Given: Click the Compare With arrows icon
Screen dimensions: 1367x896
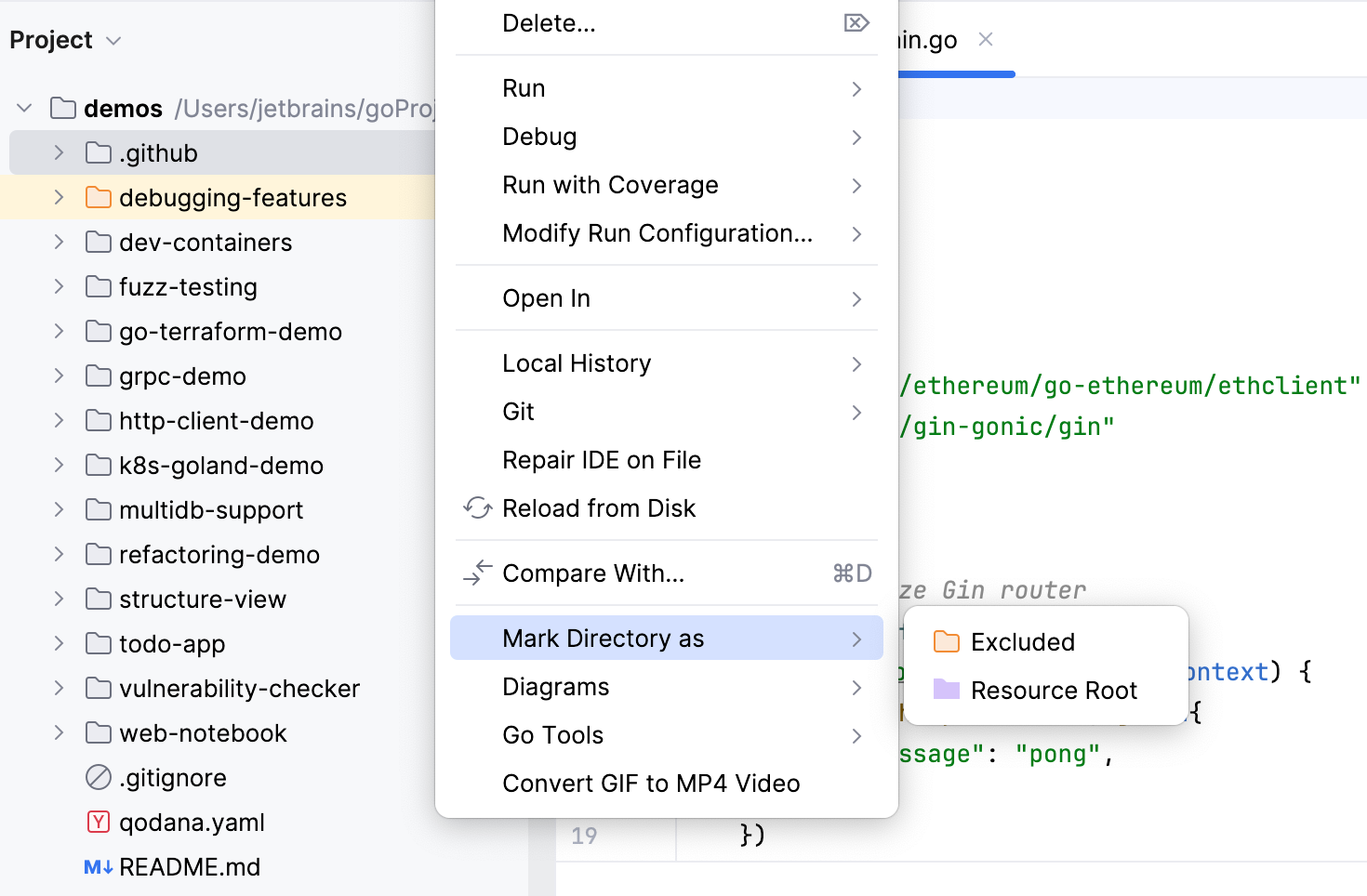Looking at the screenshot, I should (x=477, y=573).
